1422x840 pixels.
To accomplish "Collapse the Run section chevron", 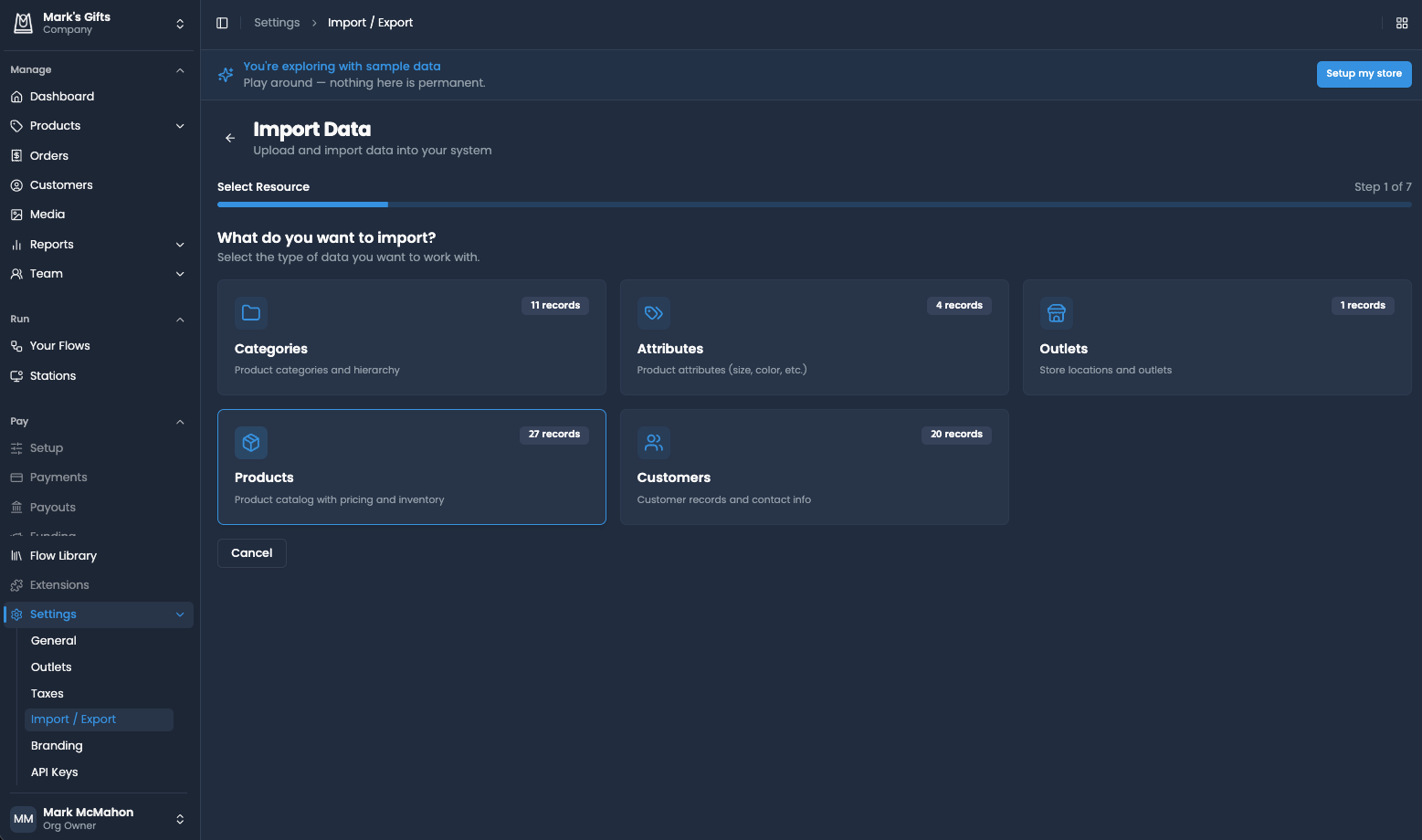I will click(x=180, y=320).
